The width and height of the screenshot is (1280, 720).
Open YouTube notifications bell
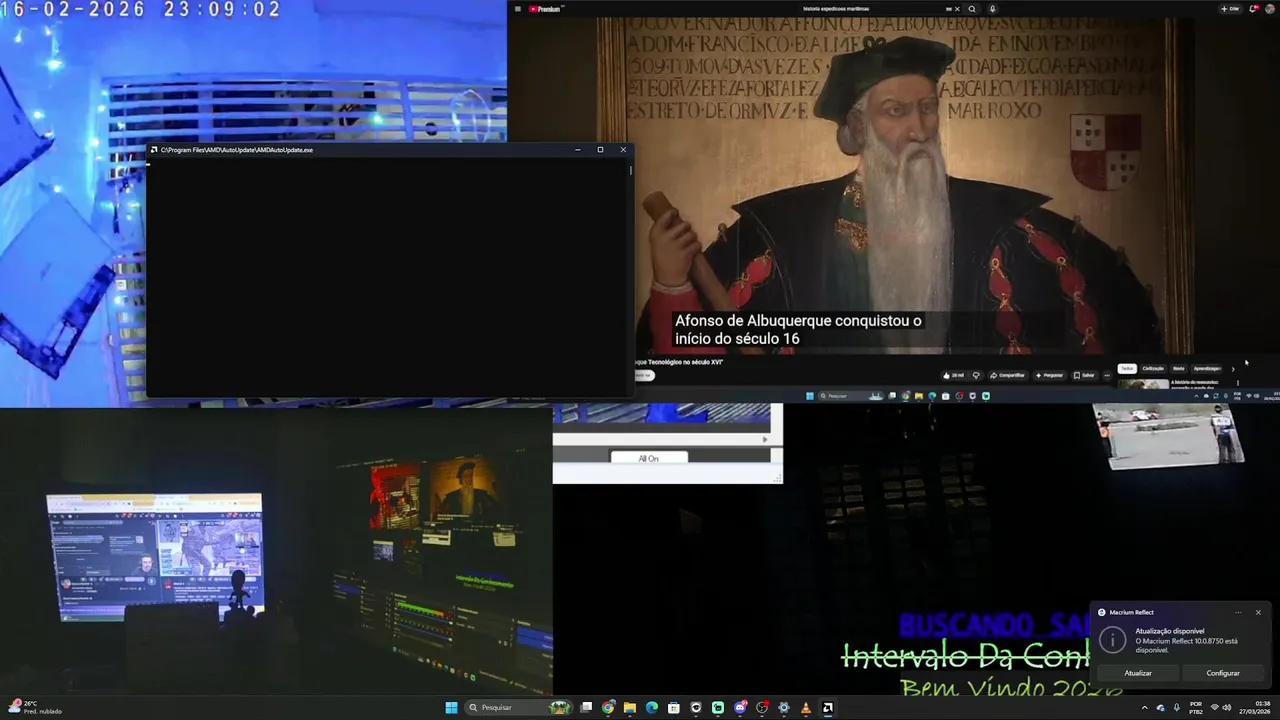pos(1254,9)
